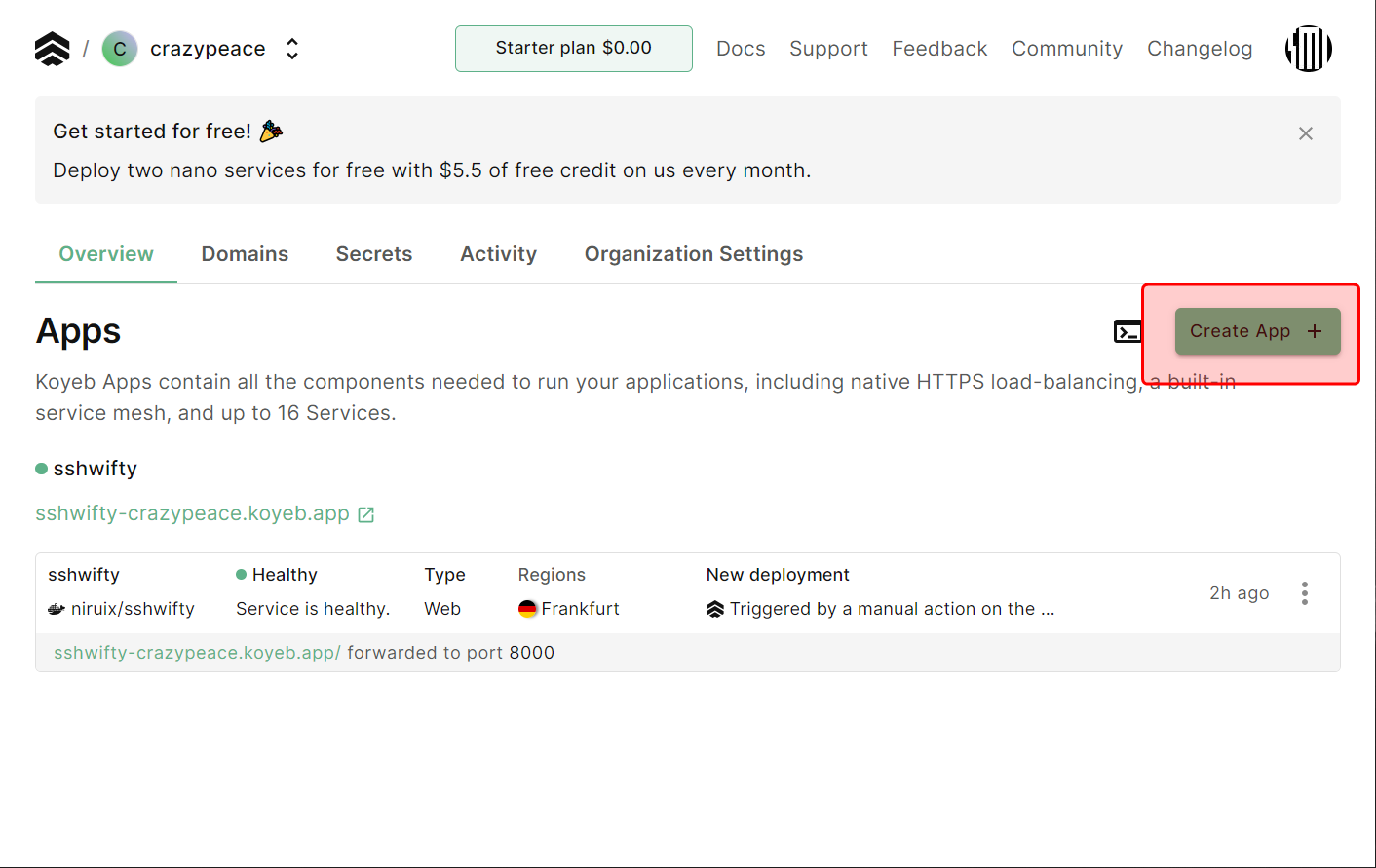1376x868 pixels.
Task: Open the crazypeace organization avatar
Action: 120,49
